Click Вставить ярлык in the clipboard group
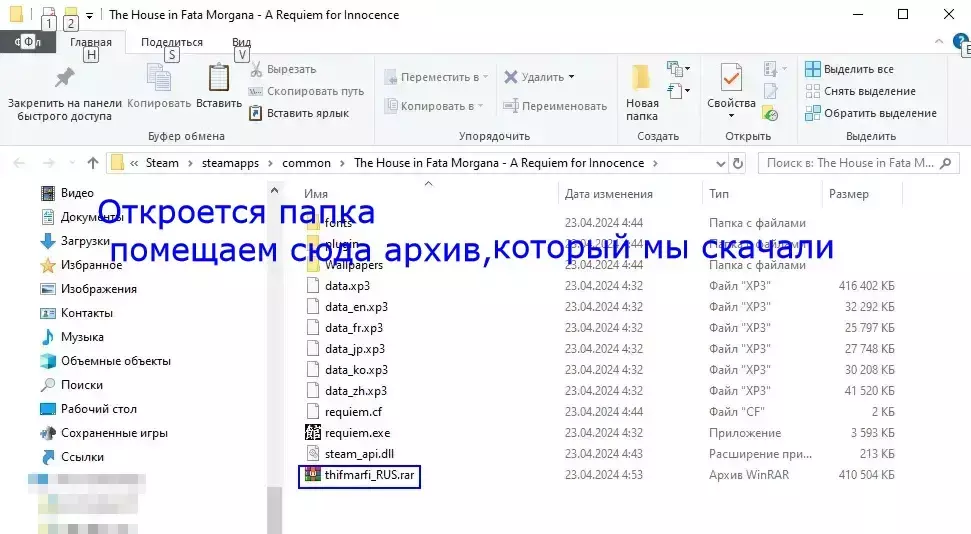 click(299, 113)
